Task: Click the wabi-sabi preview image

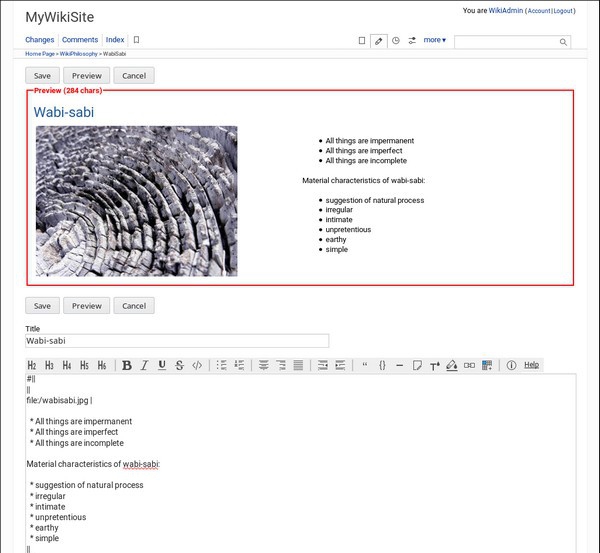Action: click(137, 201)
